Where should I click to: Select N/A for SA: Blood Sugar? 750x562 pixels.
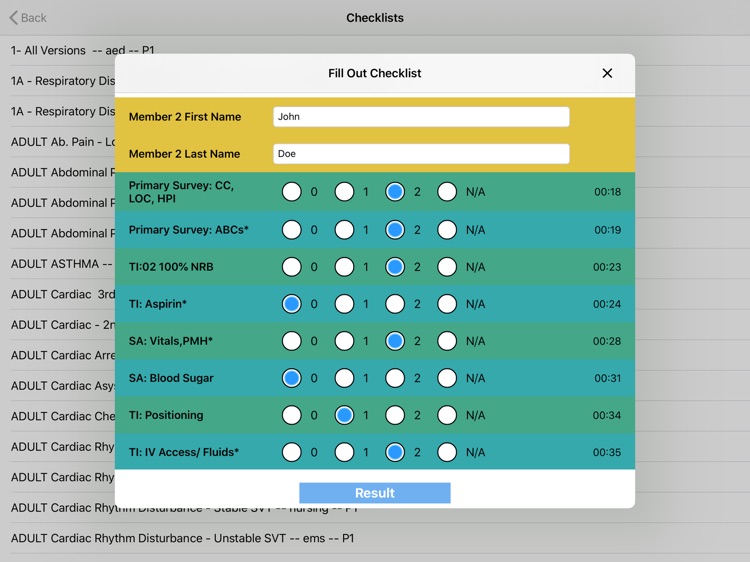point(447,378)
